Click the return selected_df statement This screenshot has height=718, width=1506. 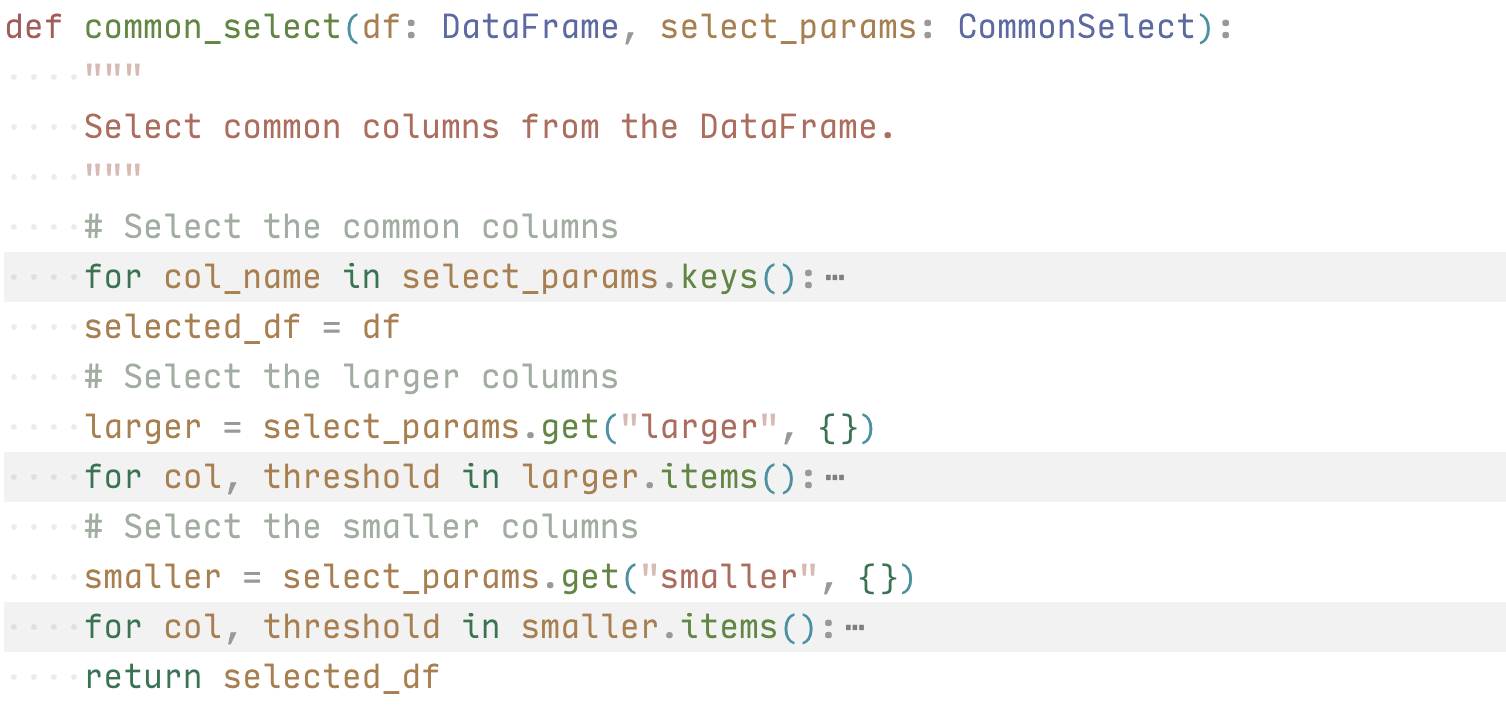tap(262, 677)
